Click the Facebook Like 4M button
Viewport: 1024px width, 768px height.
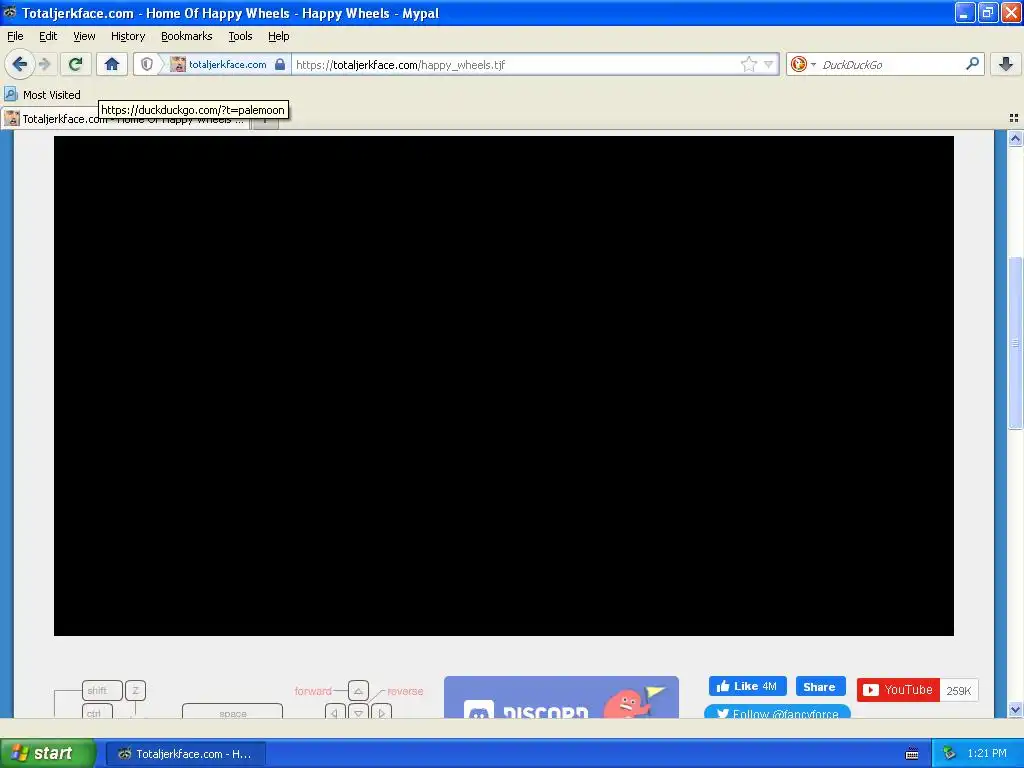point(747,686)
